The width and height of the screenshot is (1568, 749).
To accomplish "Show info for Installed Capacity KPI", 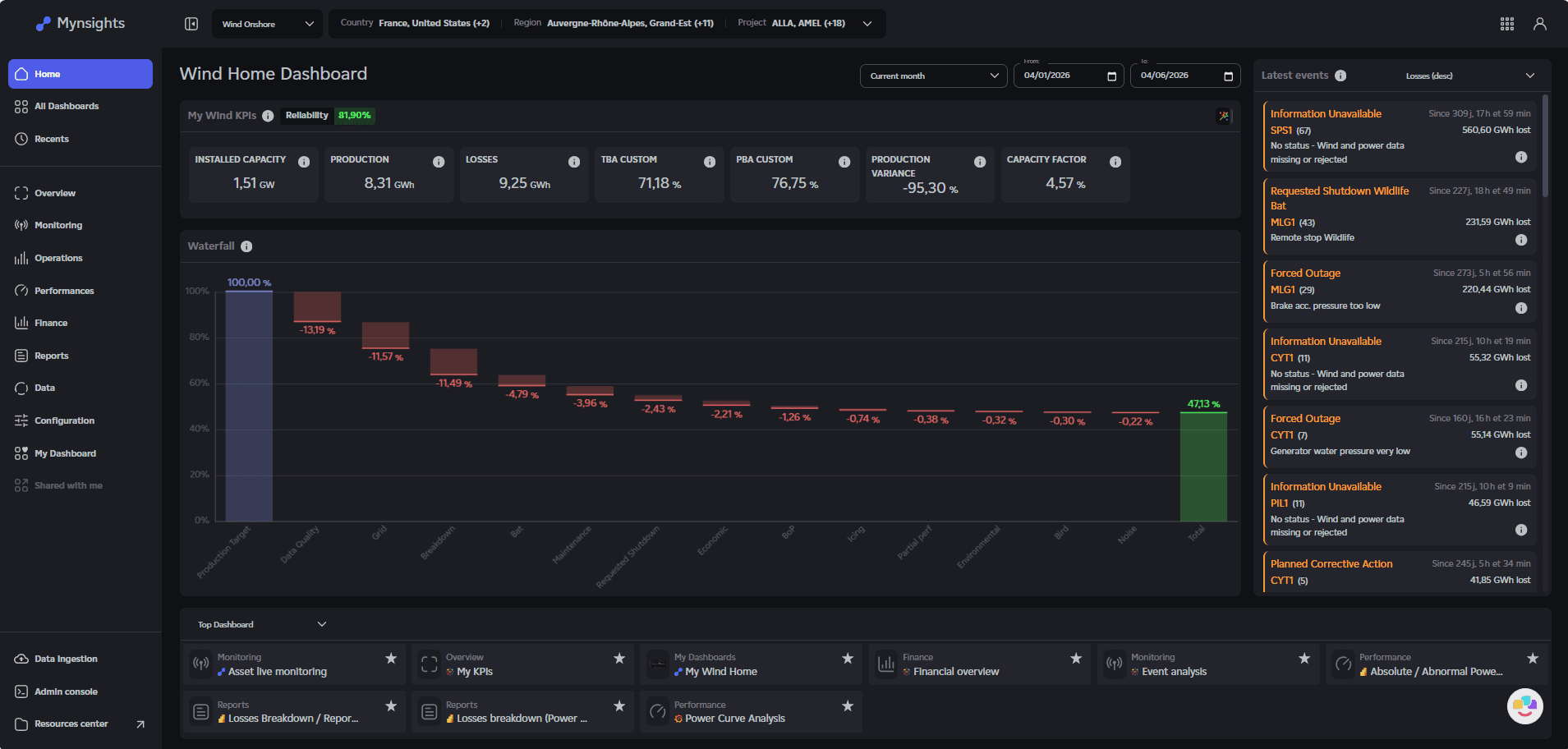I will tap(304, 162).
